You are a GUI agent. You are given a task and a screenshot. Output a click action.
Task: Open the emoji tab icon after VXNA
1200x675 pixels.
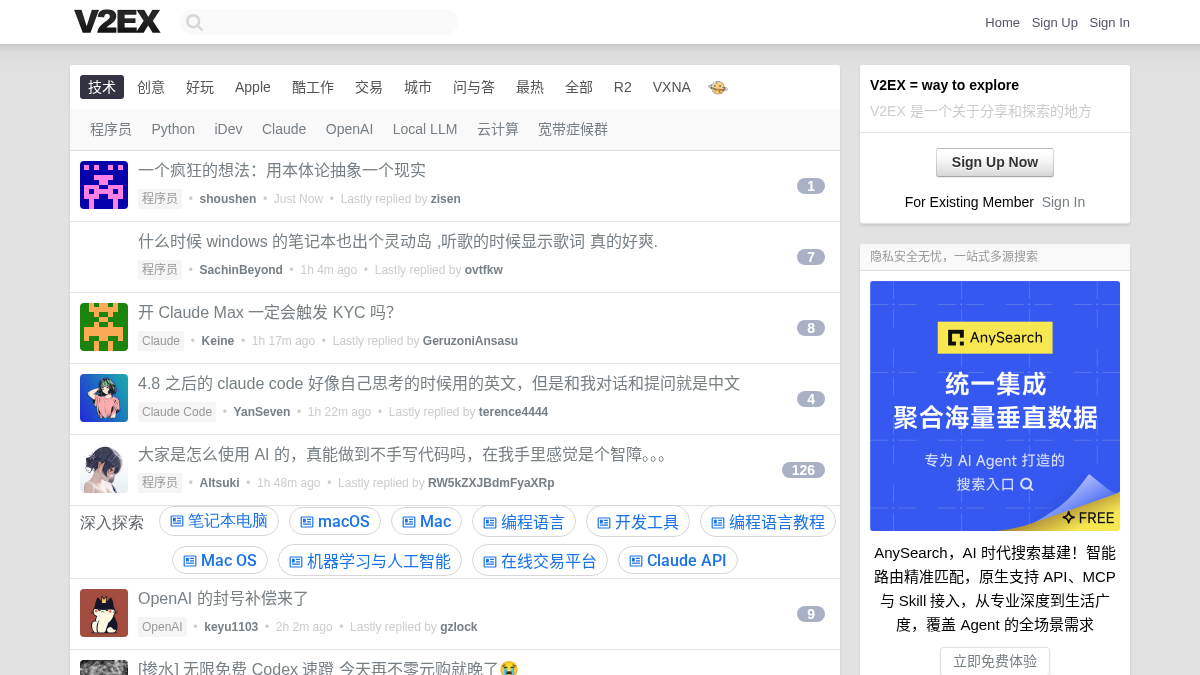(x=718, y=87)
